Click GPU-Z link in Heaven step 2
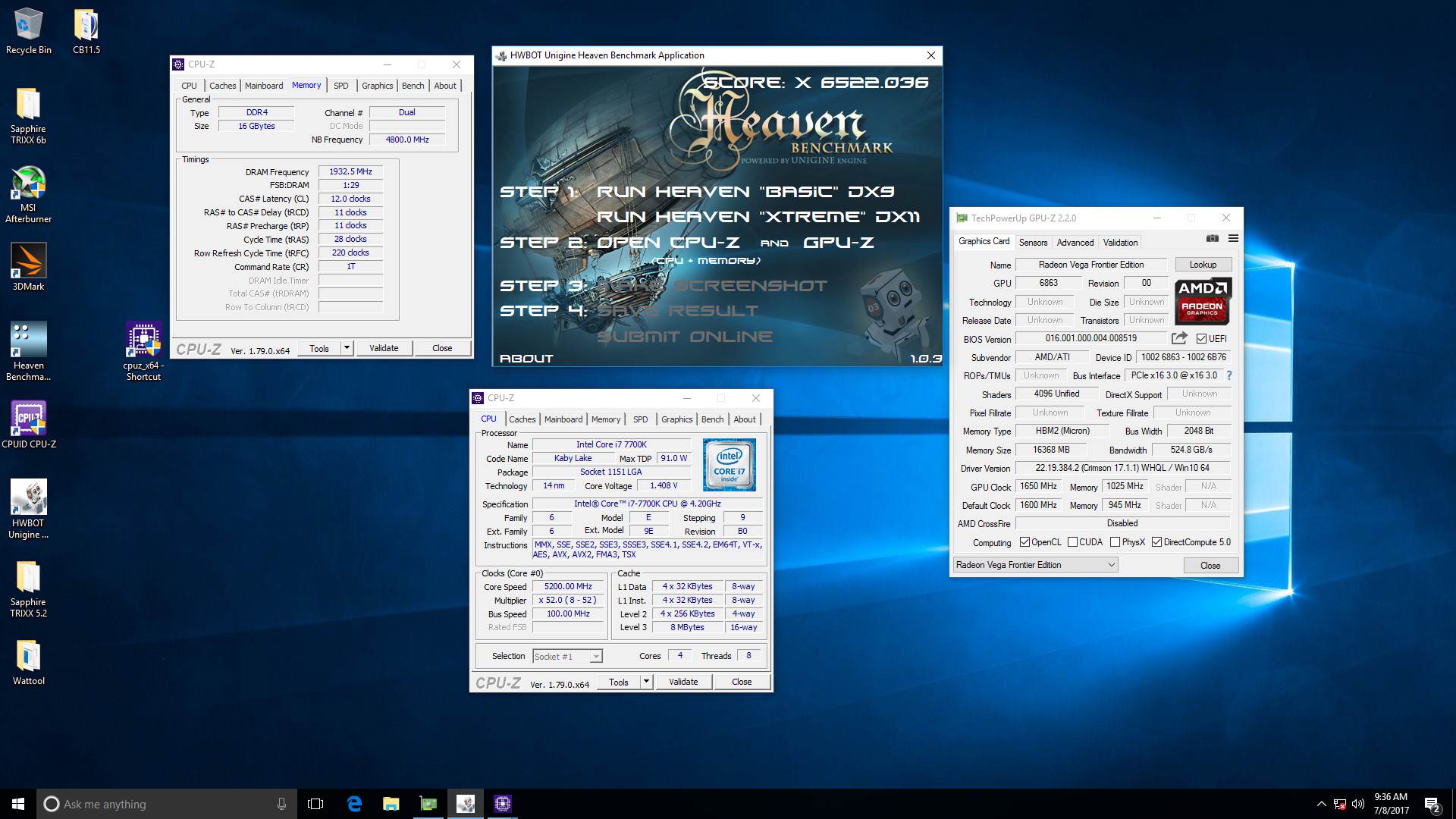Image resolution: width=1456 pixels, height=819 pixels. [838, 243]
